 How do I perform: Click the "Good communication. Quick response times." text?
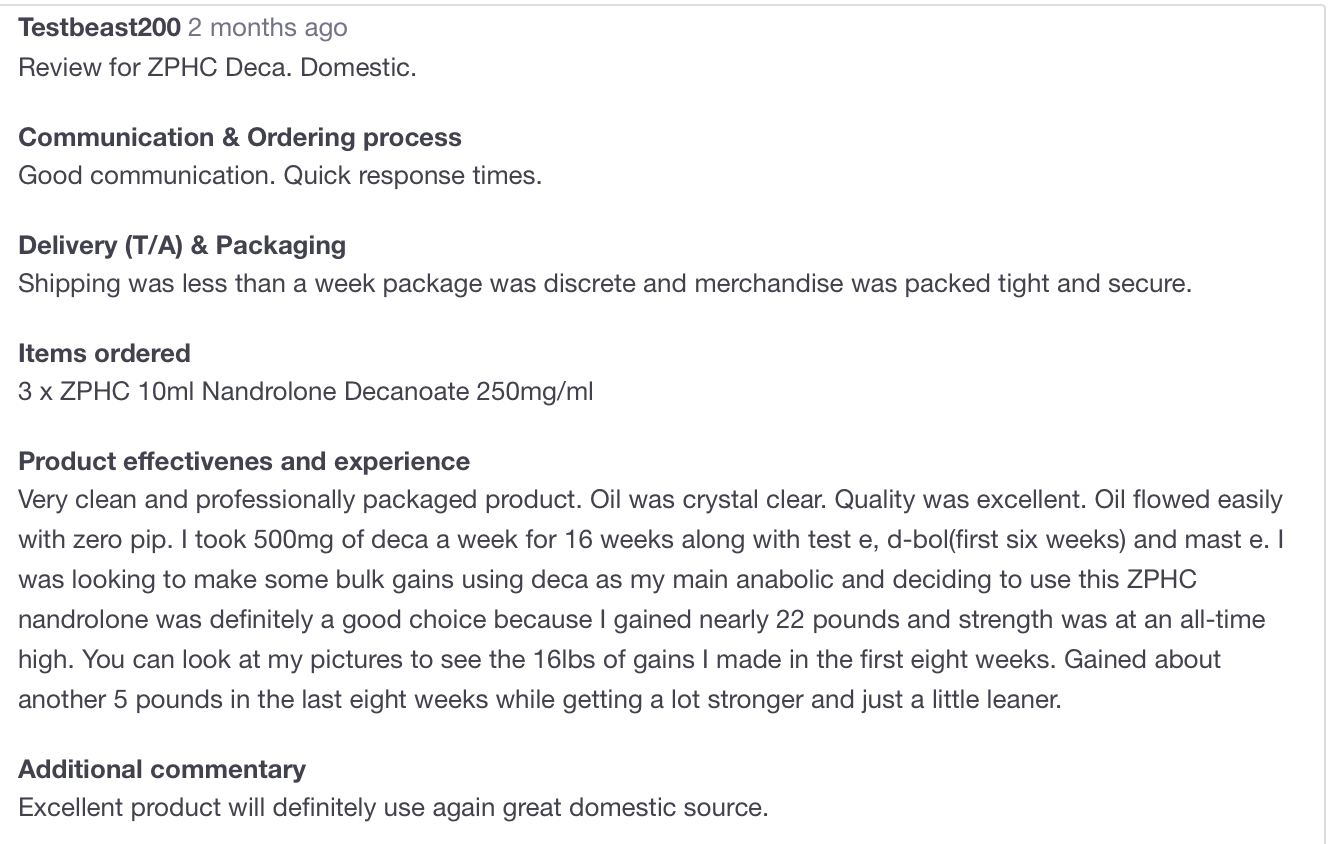pos(280,176)
